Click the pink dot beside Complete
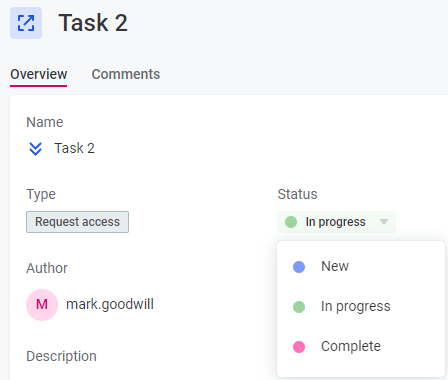The image size is (448, 380). coord(299,347)
